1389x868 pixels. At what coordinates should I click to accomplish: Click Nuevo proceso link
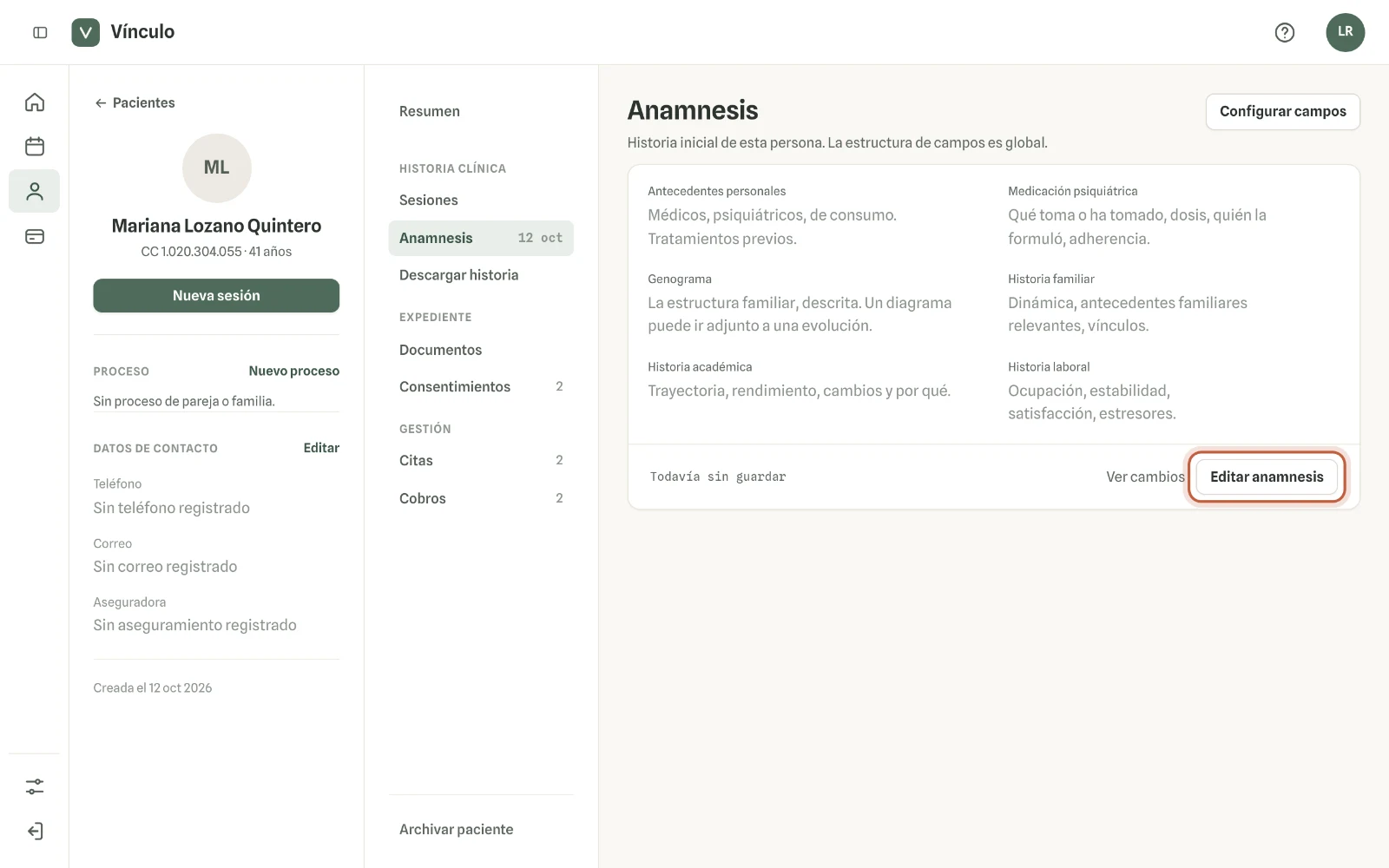[x=293, y=371]
